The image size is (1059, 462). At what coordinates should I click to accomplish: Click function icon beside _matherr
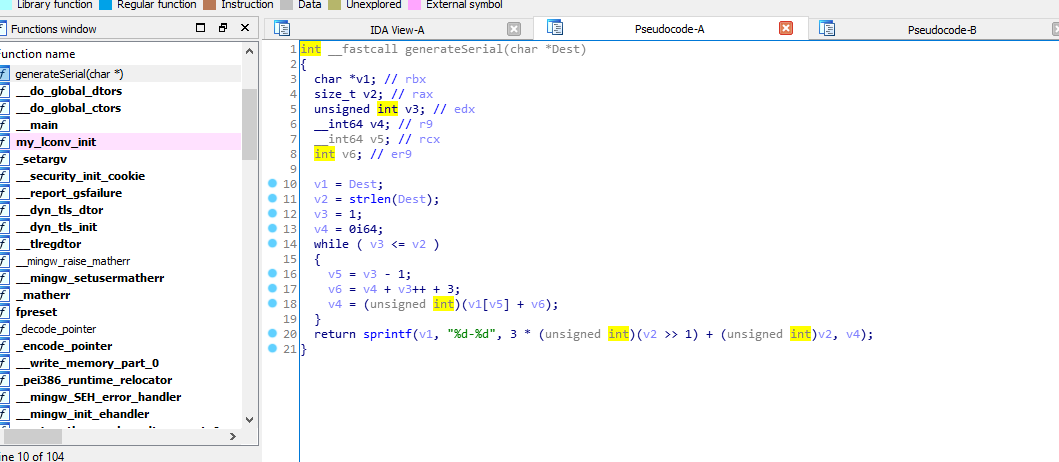[x=4, y=295]
